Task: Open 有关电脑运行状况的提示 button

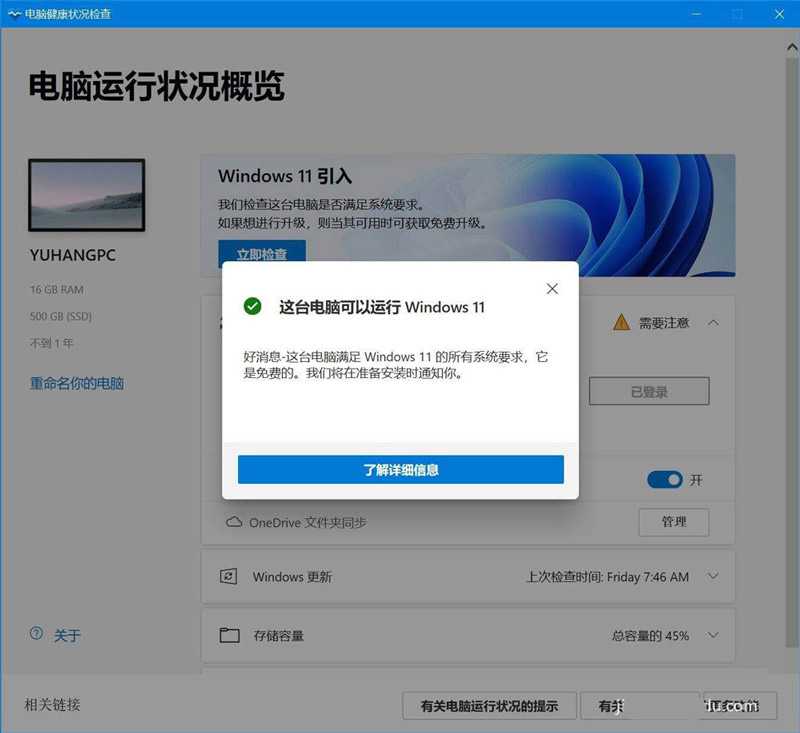Action: click(x=489, y=706)
